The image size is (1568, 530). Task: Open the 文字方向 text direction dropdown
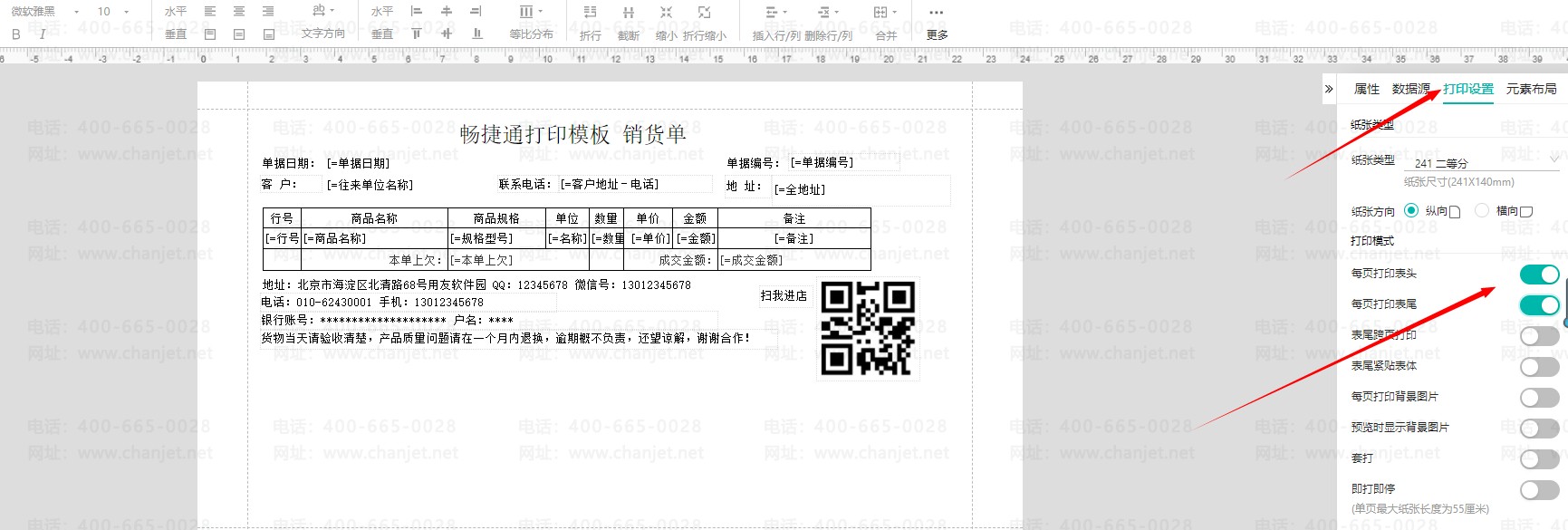tap(323, 23)
